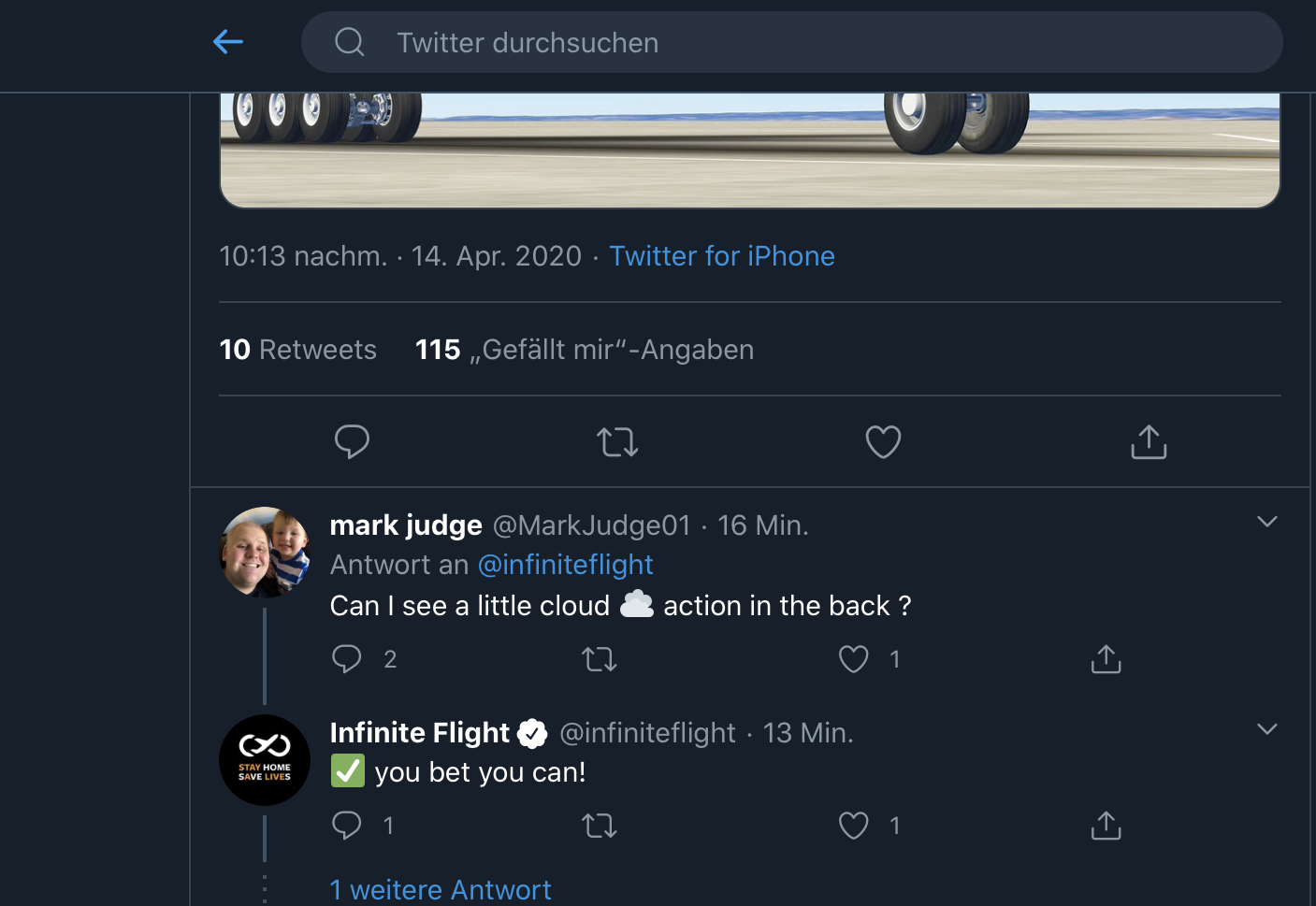Retweet mark judge's cloud comment
Viewport: 1316px width, 906px height.
pos(600,659)
